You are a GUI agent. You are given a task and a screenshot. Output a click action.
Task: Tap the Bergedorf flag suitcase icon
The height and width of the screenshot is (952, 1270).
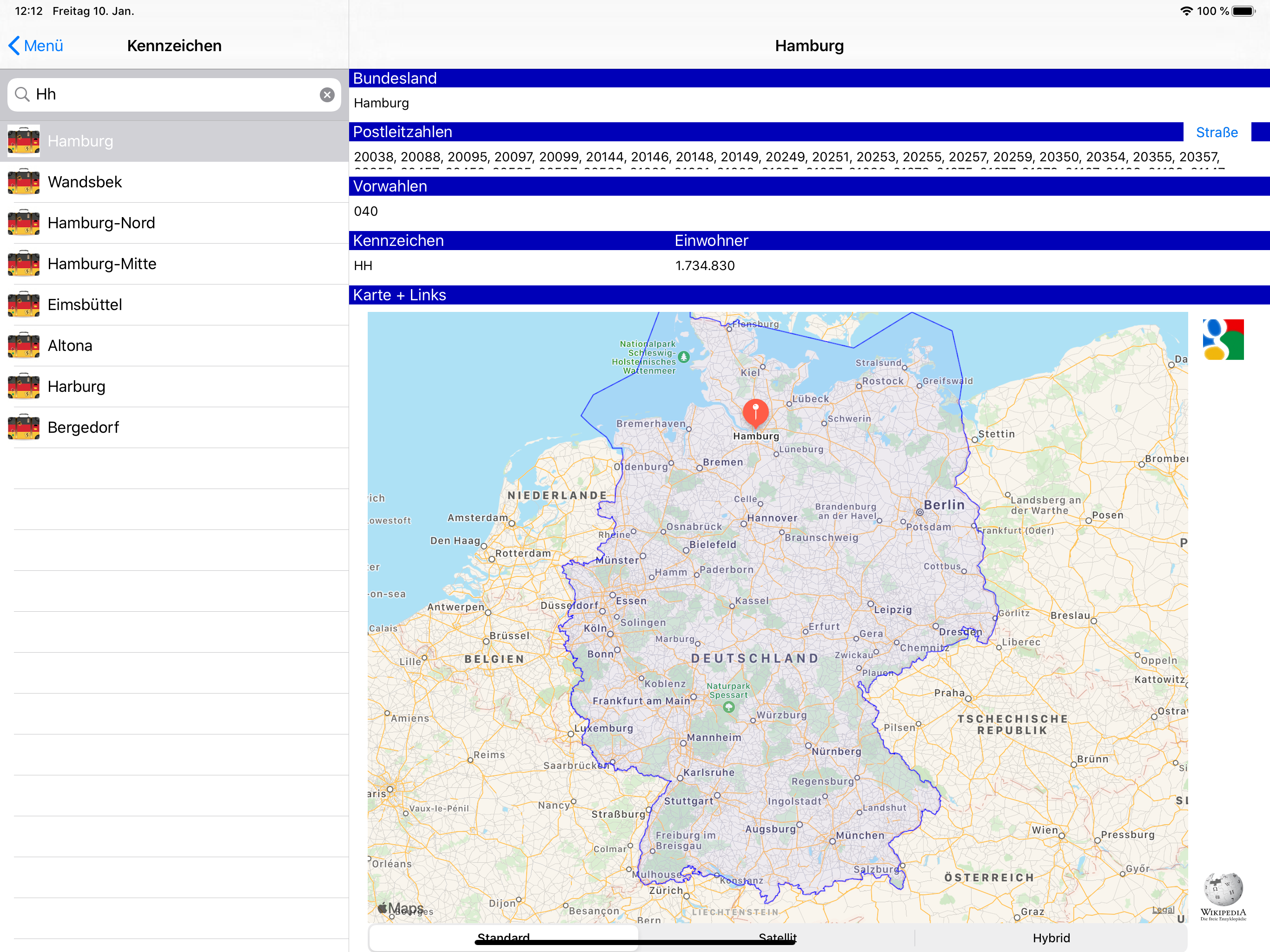pyautogui.click(x=24, y=427)
